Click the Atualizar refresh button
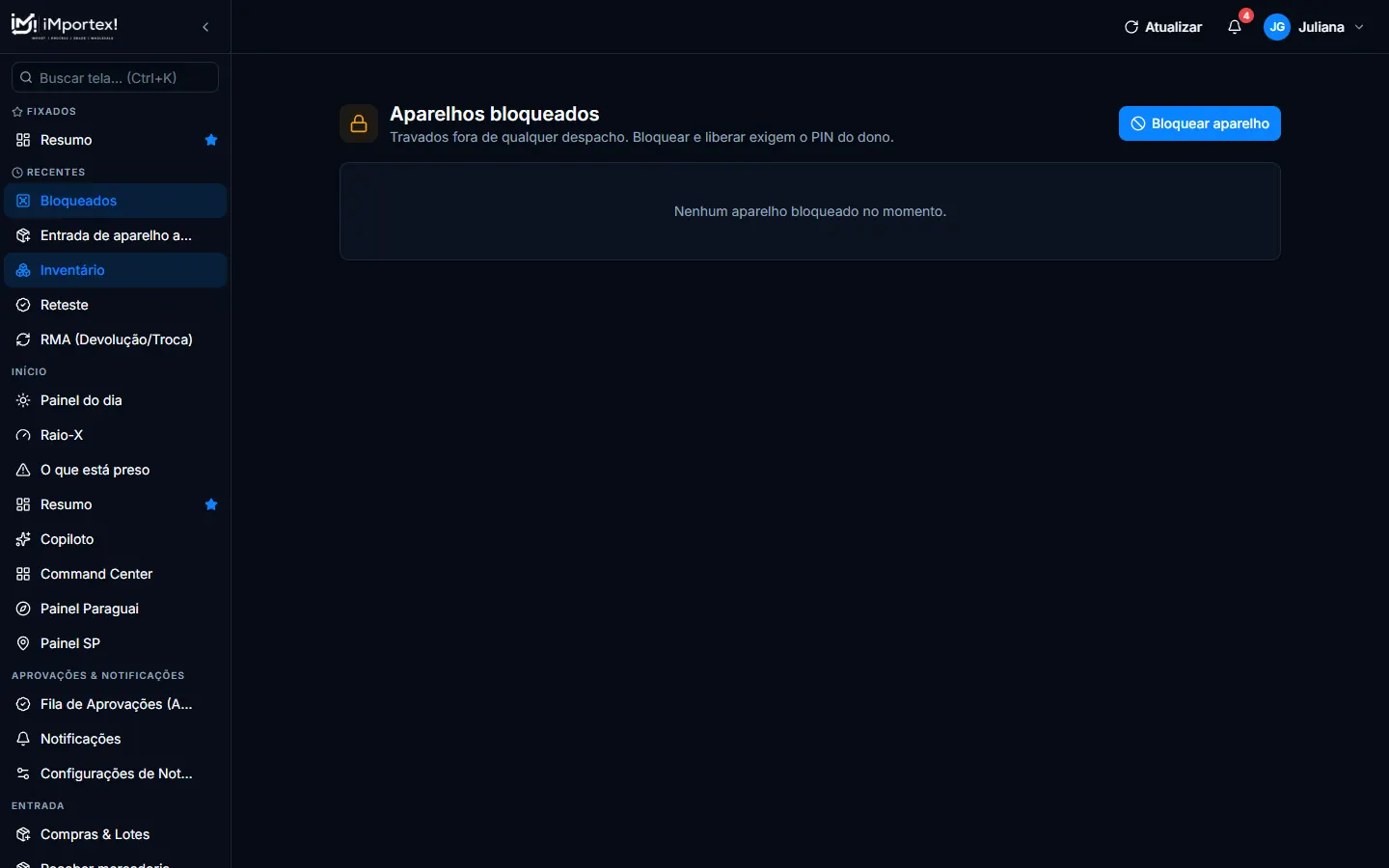Viewport: 1389px width, 868px height. pyautogui.click(x=1163, y=27)
